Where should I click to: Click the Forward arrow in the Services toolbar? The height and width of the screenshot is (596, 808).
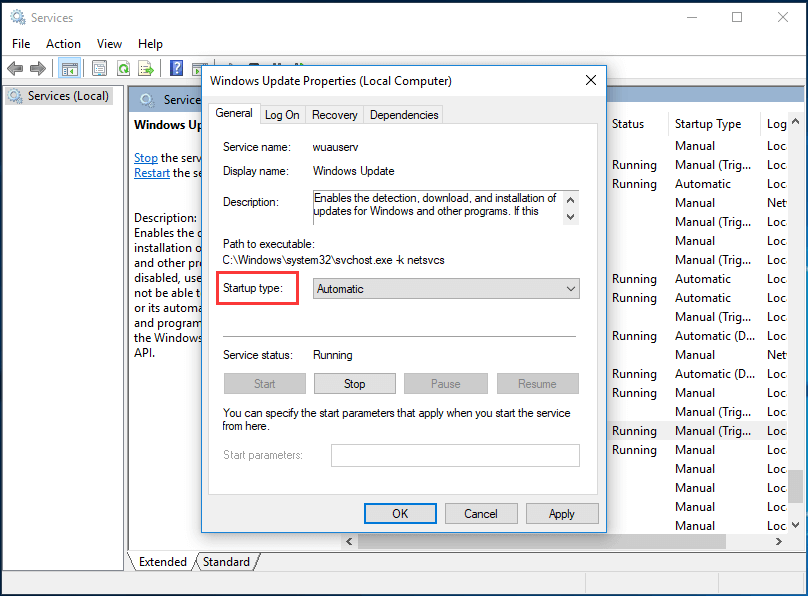tap(38, 68)
